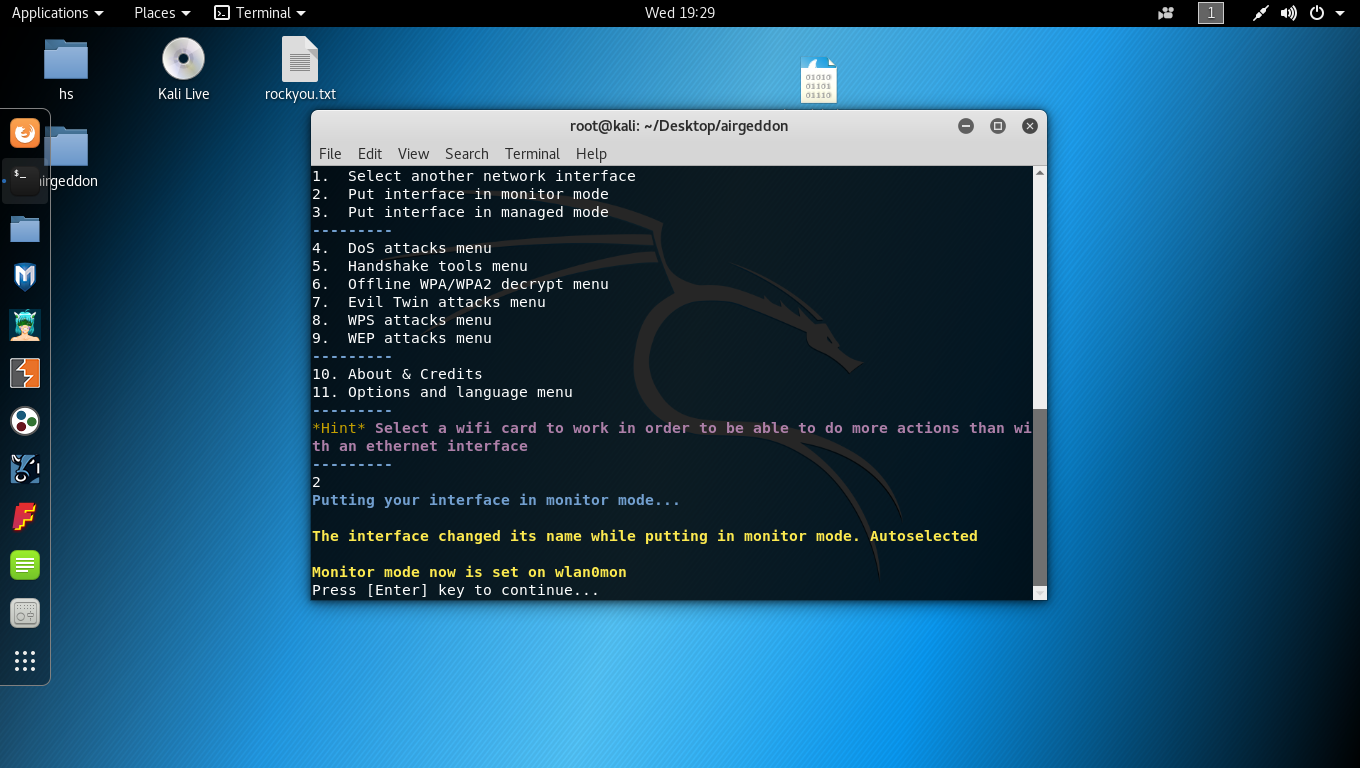
Task: Open the terminal Edit menu
Action: [x=370, y=154]
